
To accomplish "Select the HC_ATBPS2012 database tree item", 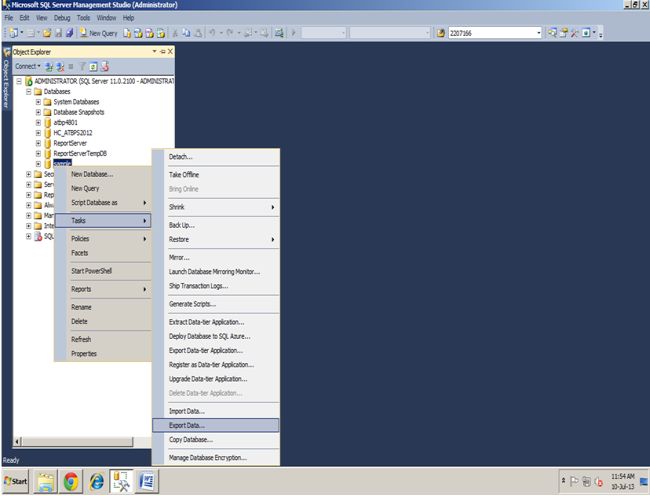I will pos(73,133).
